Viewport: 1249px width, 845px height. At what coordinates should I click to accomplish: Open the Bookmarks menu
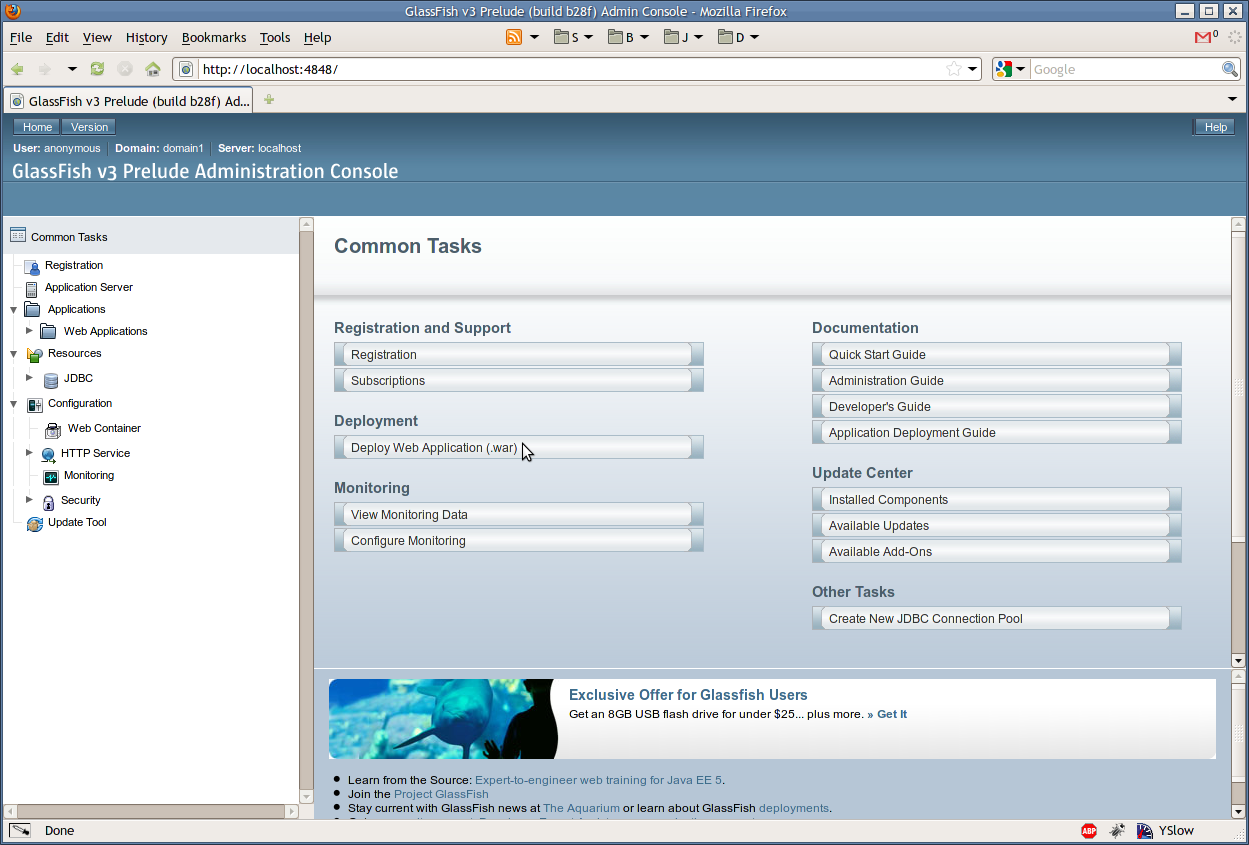[x=213, y=37]
